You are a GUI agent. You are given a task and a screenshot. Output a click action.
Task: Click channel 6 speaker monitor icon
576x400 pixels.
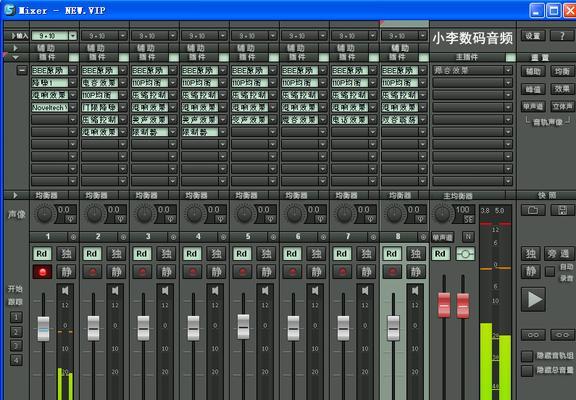click(x=315, y=291)
